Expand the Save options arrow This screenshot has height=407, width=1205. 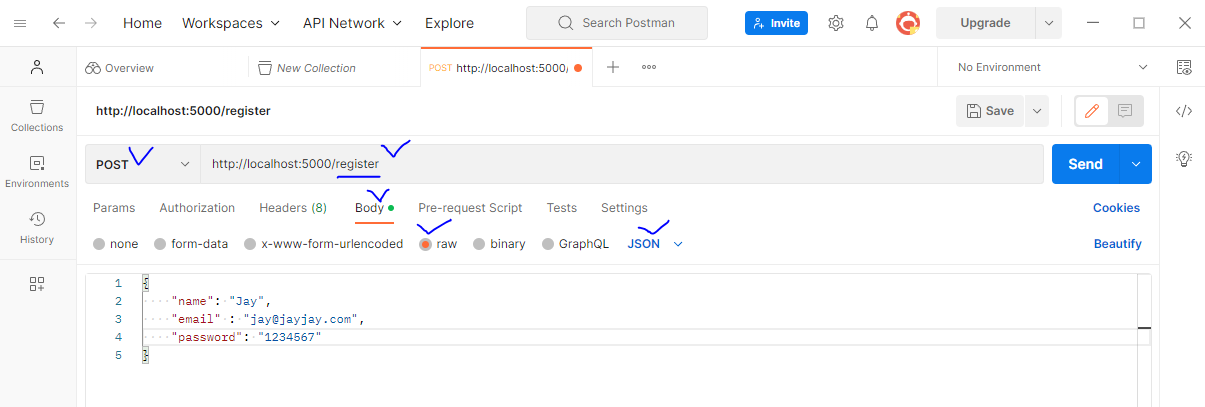coord(1036,111)
